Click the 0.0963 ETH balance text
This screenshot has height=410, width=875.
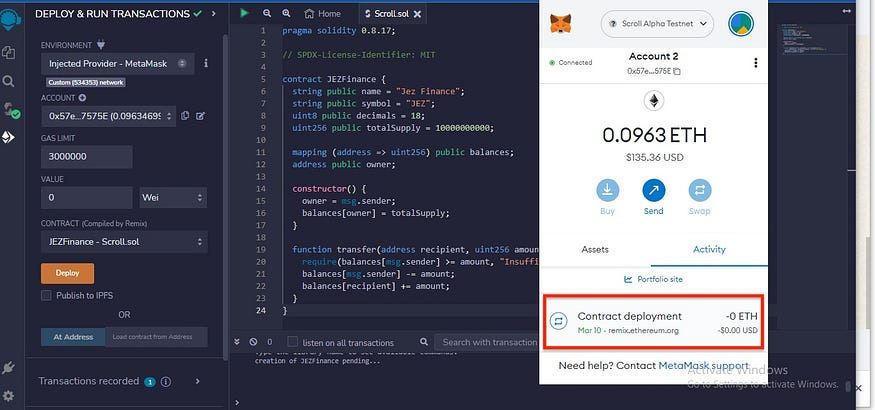tap(654, 135)
